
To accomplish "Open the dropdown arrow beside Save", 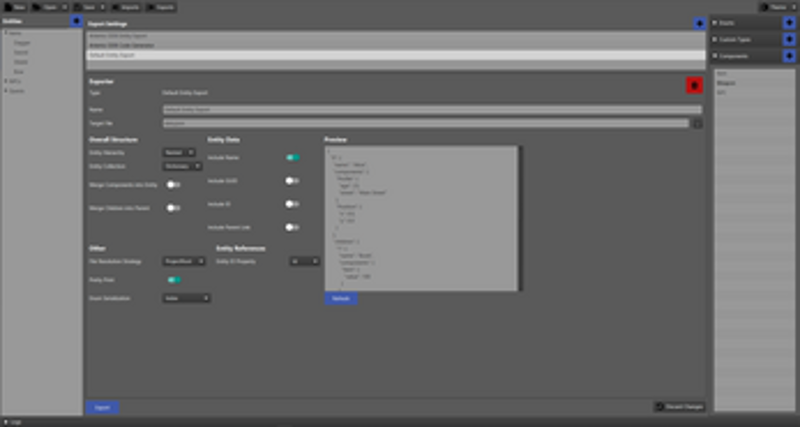I will (103, 7).
